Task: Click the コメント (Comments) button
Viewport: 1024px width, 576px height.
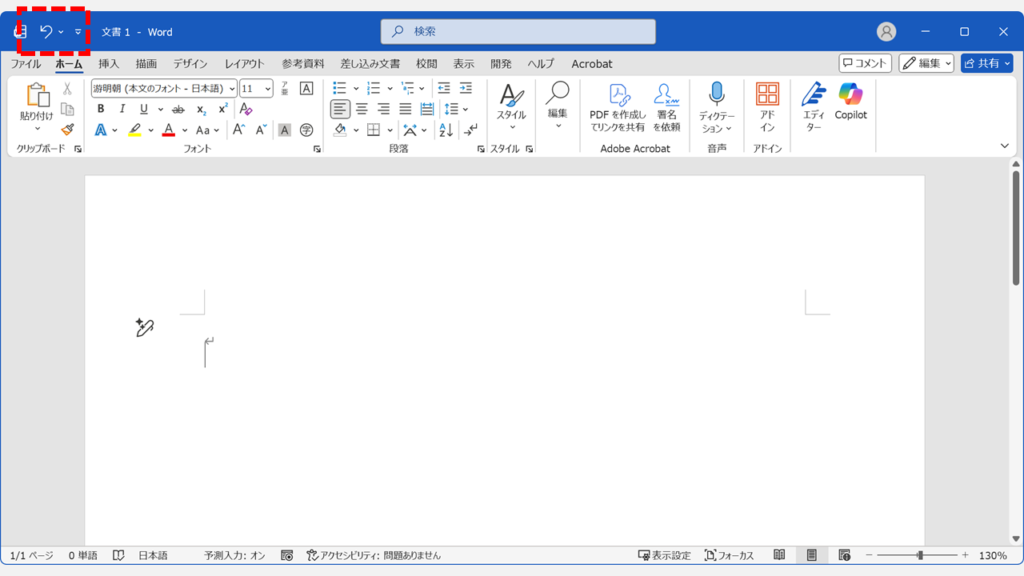Action: click(865, 64)
